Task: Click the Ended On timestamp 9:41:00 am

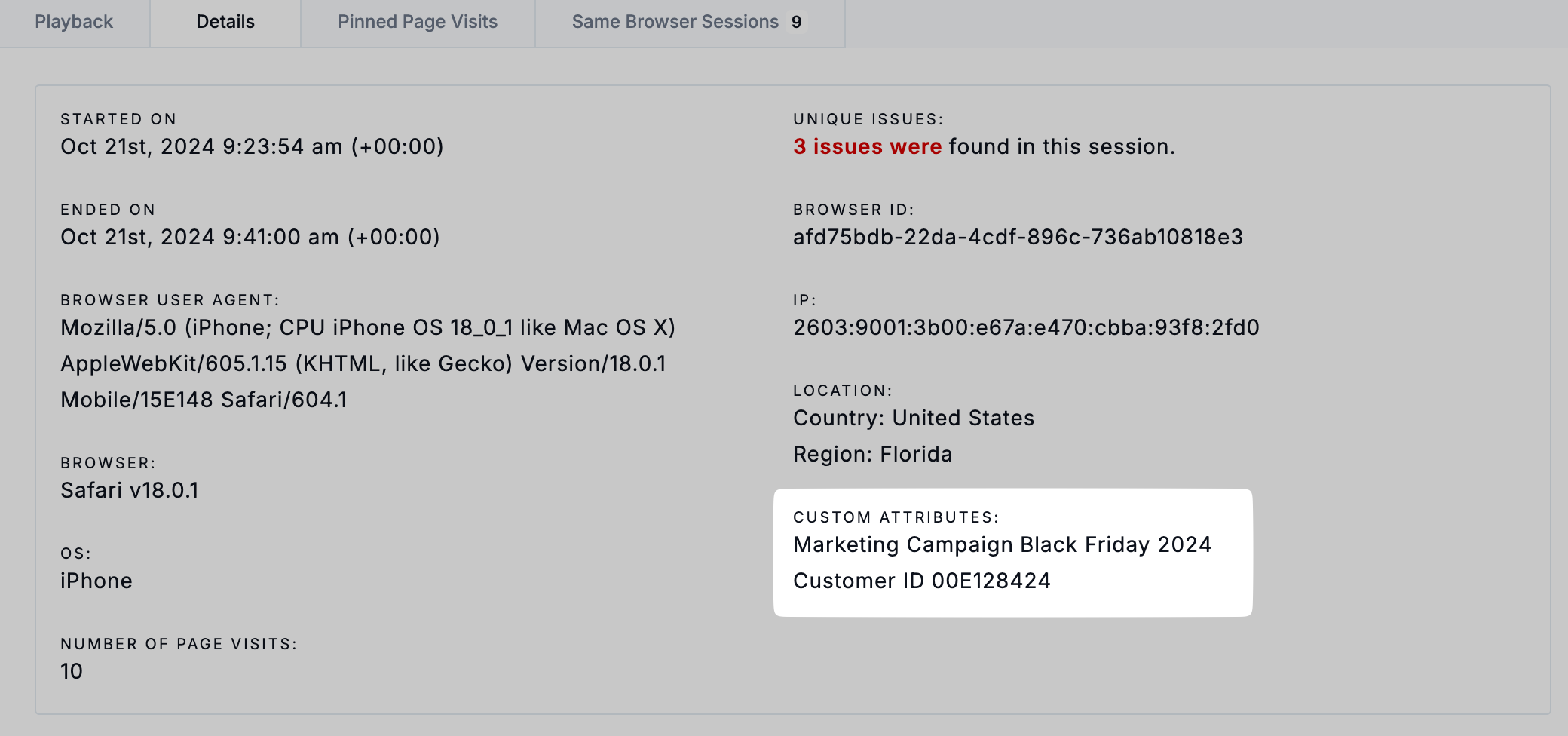Action: click(250, 237)
